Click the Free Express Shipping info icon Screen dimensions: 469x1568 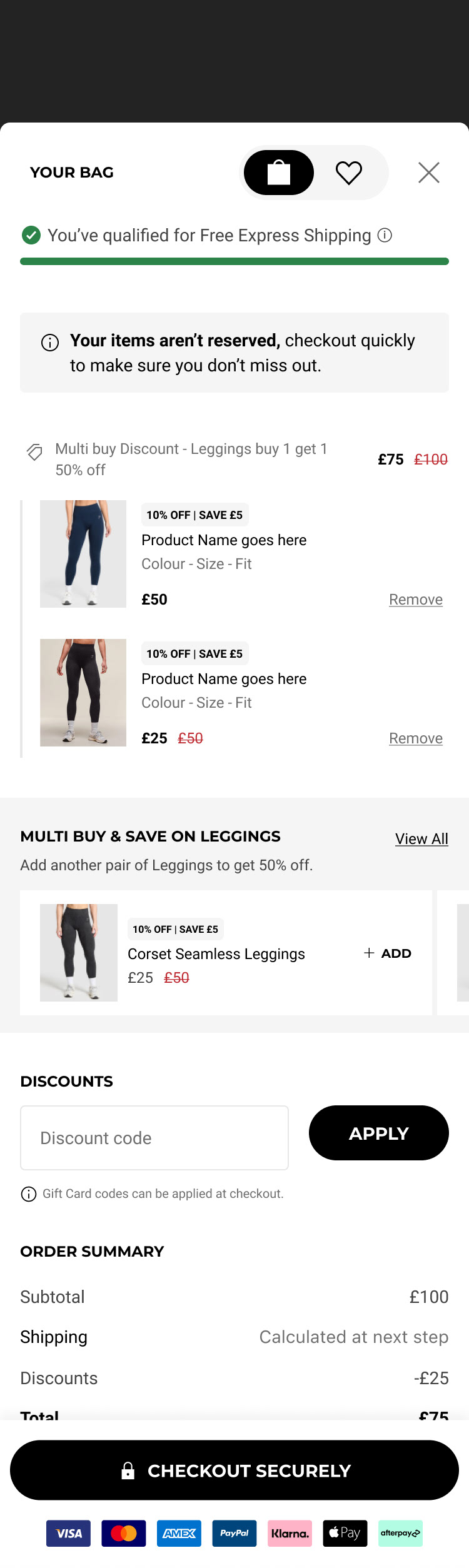tap(385, 235)
